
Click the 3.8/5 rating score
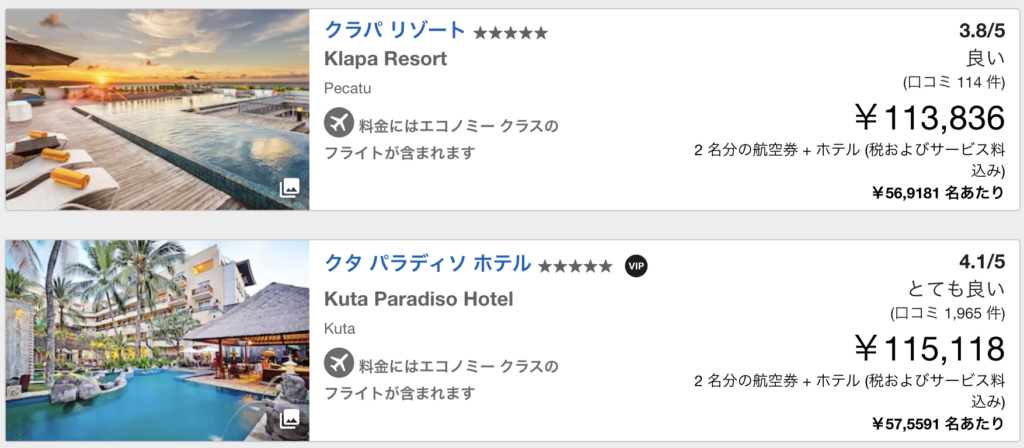click(x=980, y=30)
